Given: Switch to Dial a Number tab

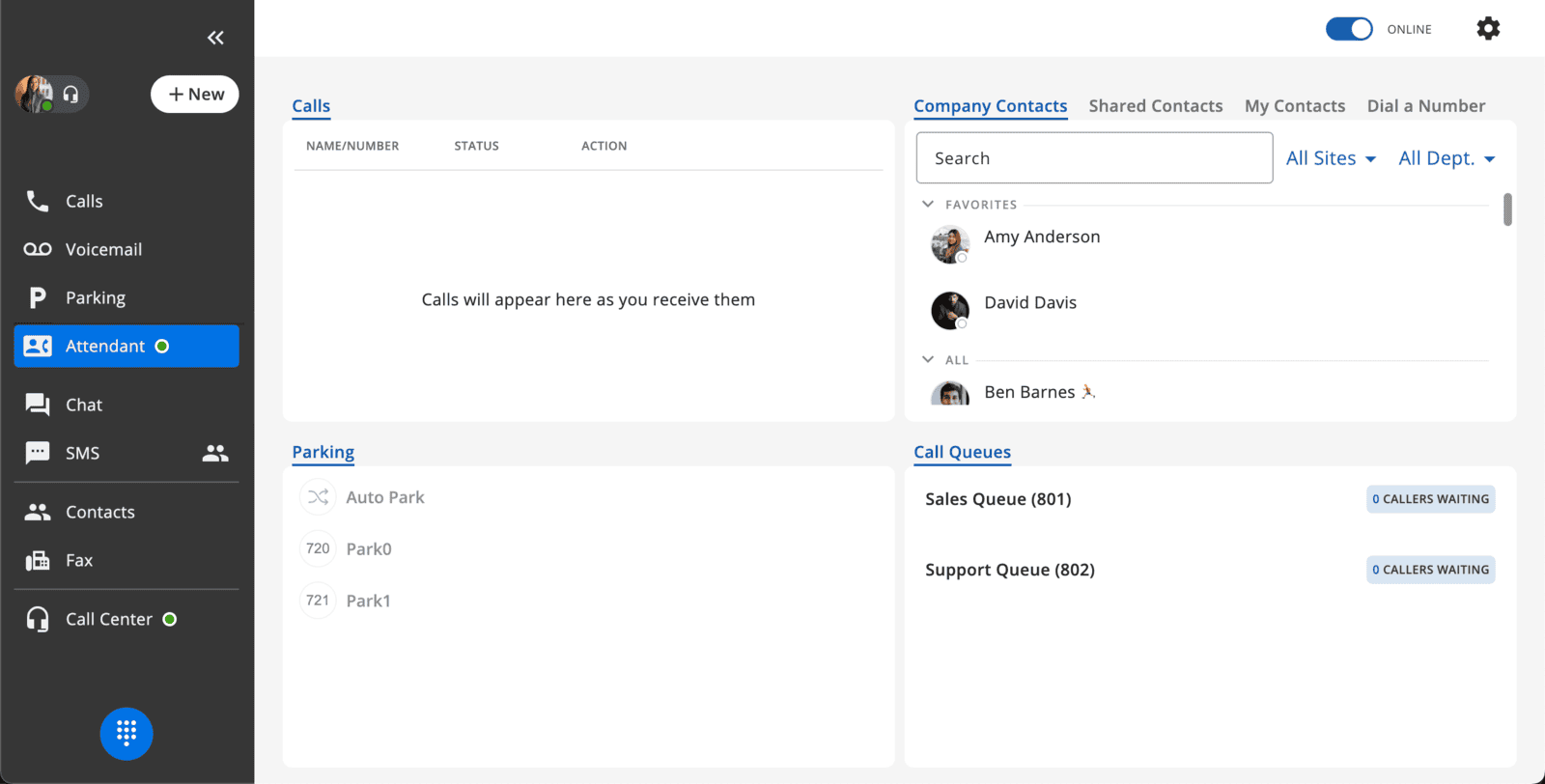Looking at the screenshot, I should pyautogui.click(x=1425, y=106).
